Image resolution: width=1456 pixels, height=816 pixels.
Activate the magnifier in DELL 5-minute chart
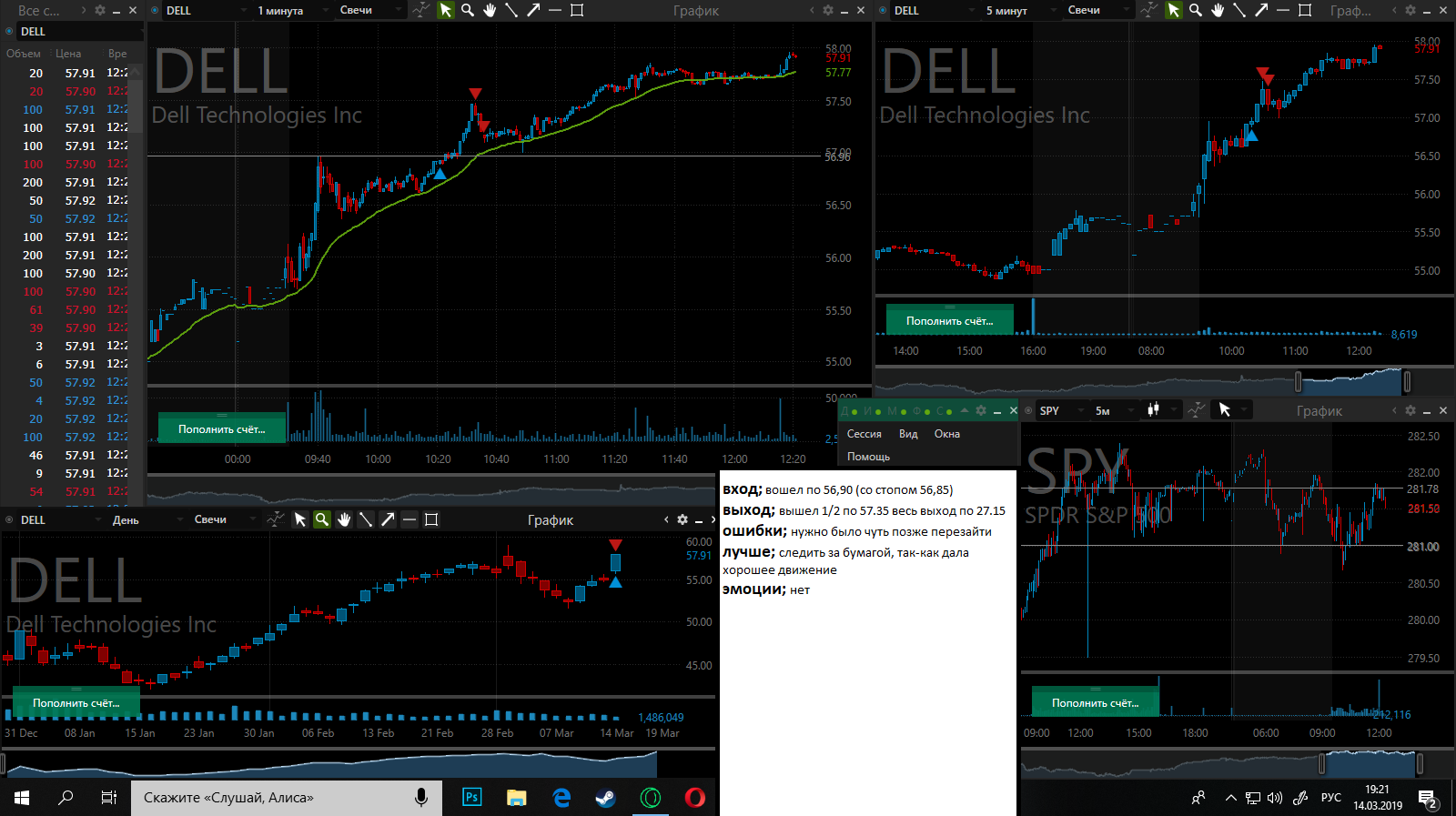(1196, 10)
